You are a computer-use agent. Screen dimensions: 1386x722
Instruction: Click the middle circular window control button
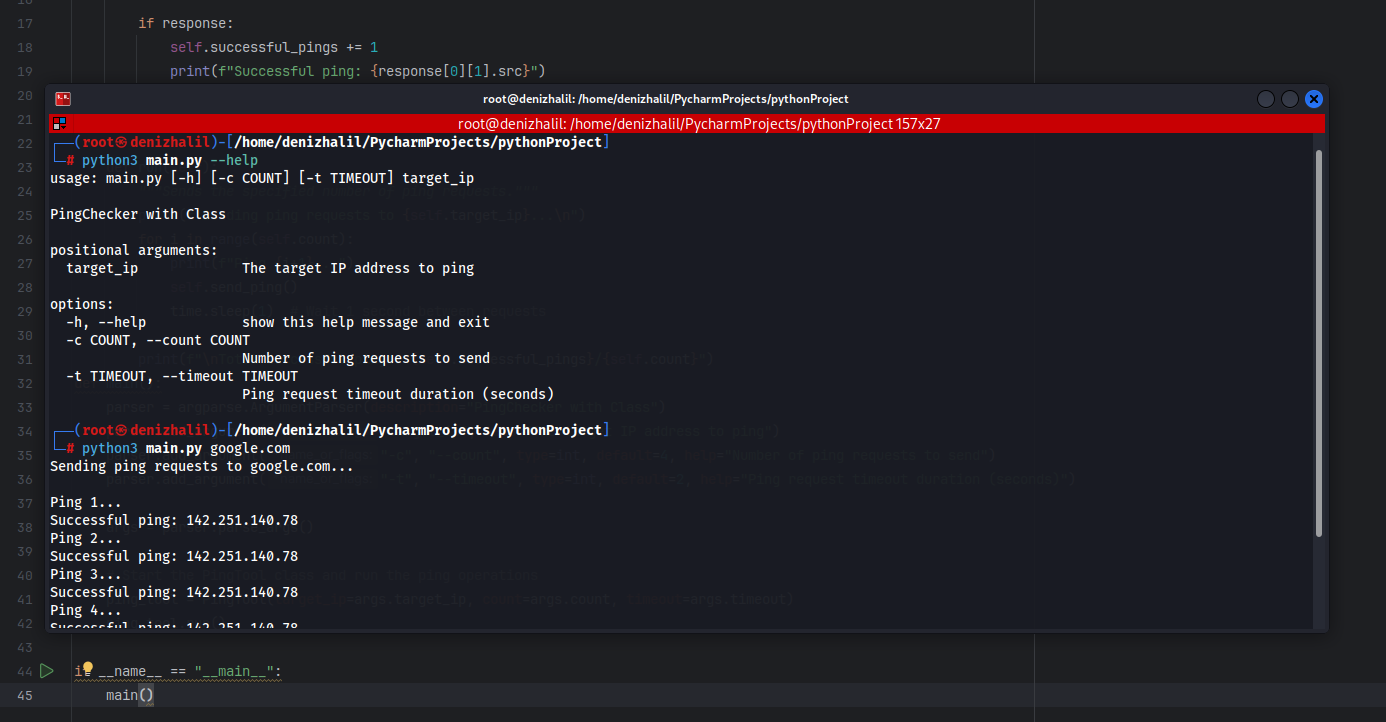point(1289,98)
